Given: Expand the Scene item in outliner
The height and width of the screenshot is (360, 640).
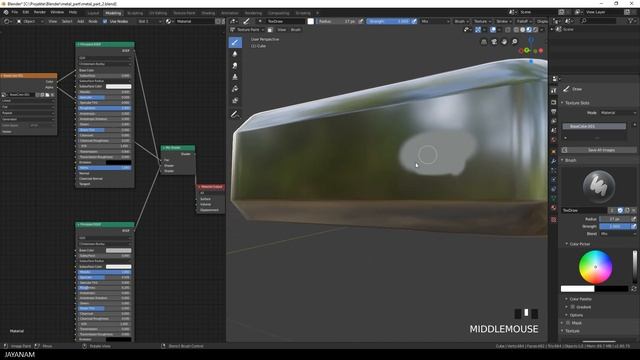Looking at the screenshot, I should (552, 29).
